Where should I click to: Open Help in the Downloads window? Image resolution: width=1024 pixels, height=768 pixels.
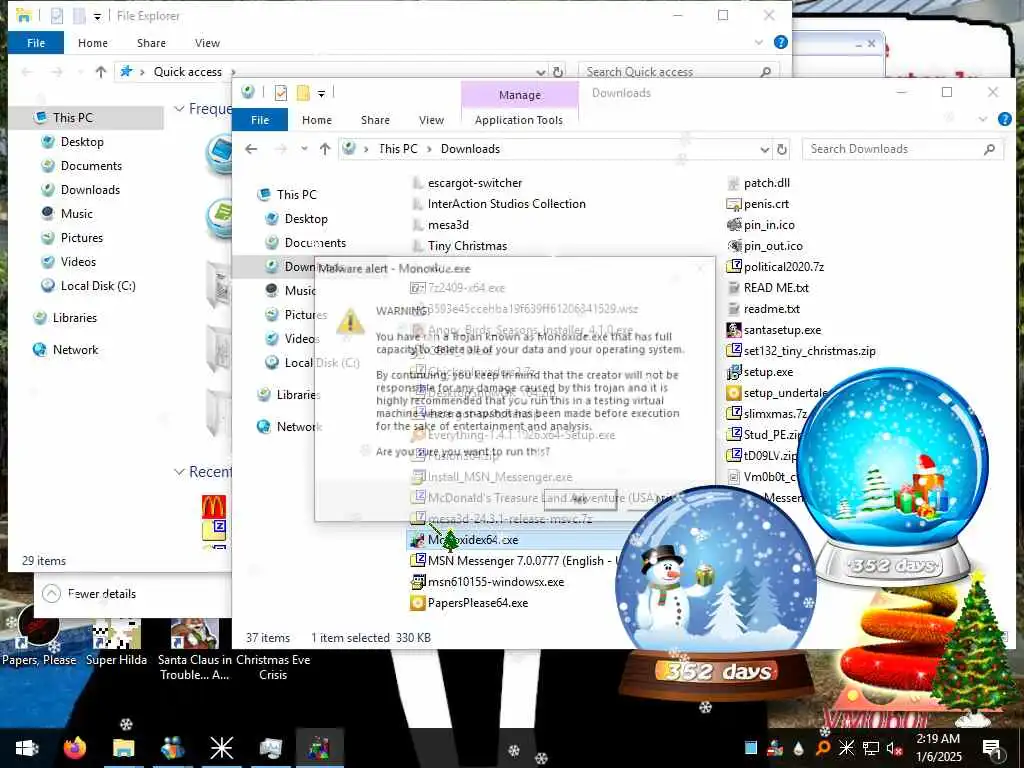1004,119
